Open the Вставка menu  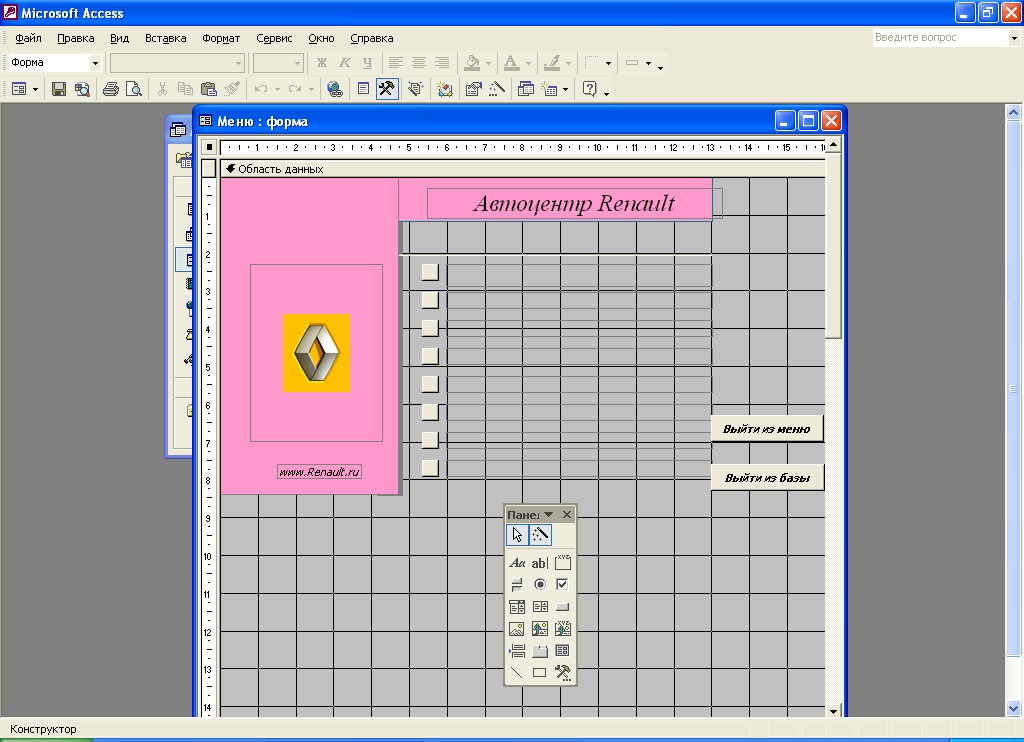coord(166,39)
